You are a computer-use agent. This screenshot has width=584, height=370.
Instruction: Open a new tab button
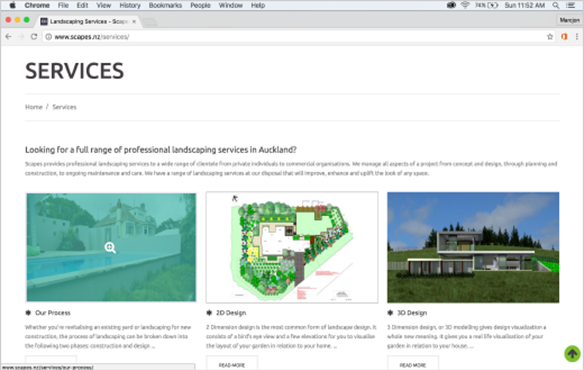[150, 22]
